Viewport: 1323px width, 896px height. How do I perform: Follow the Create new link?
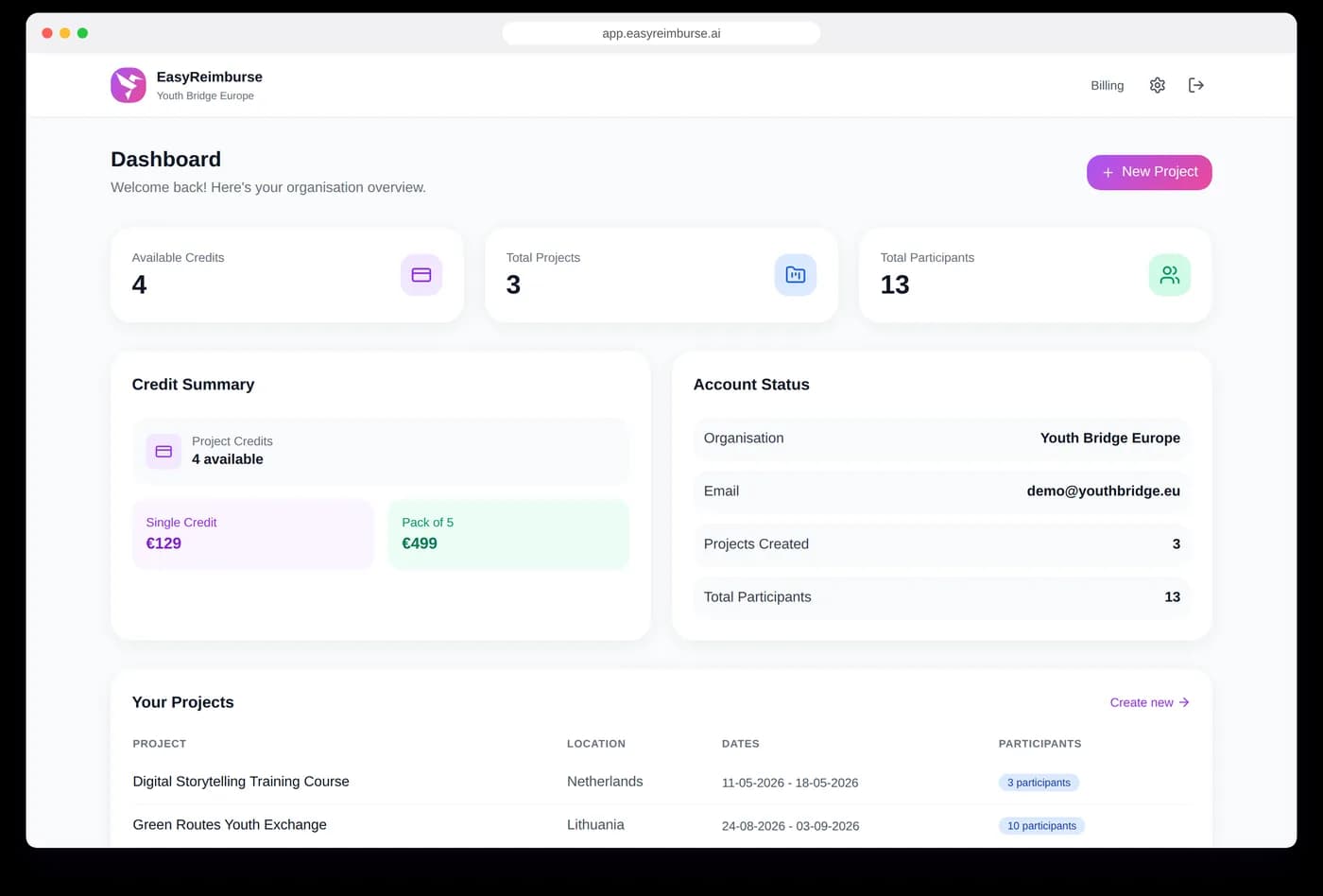(x=1149, y=702)
